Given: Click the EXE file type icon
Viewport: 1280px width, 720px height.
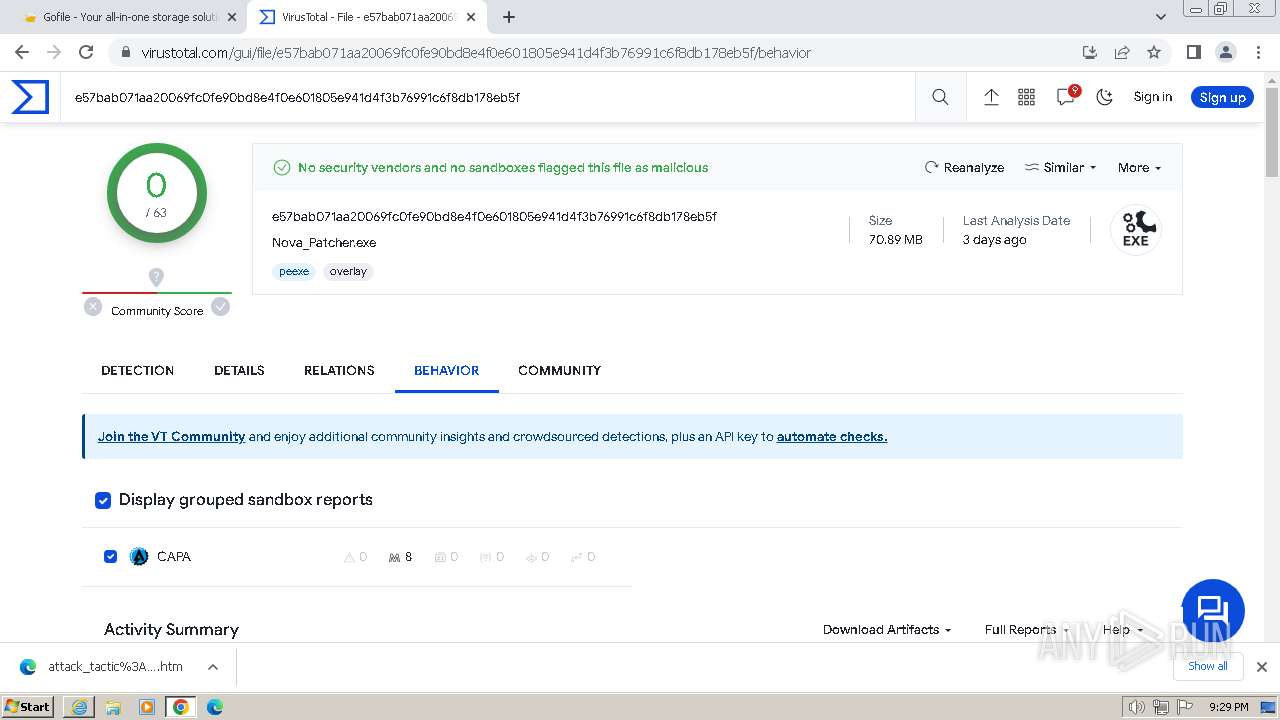Looking at the screenshot, I should coord(1135,230).
